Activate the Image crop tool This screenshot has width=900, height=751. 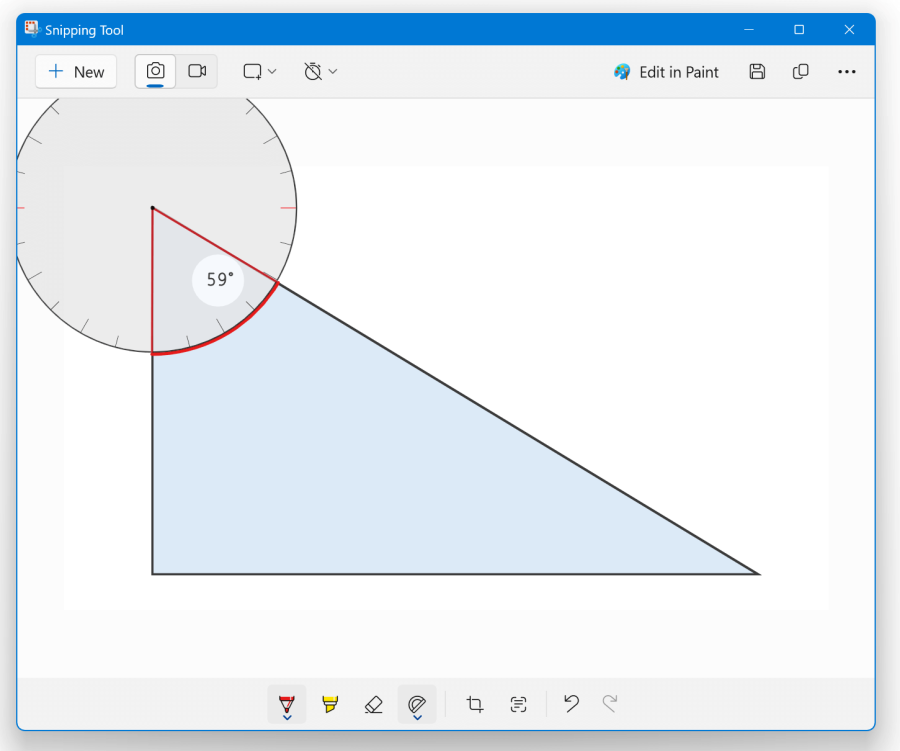(475, 704)
